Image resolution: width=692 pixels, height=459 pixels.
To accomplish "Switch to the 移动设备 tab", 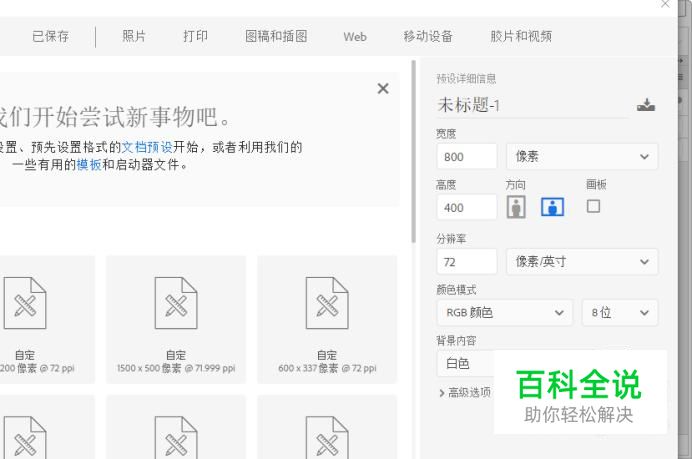I will (428, 36).
